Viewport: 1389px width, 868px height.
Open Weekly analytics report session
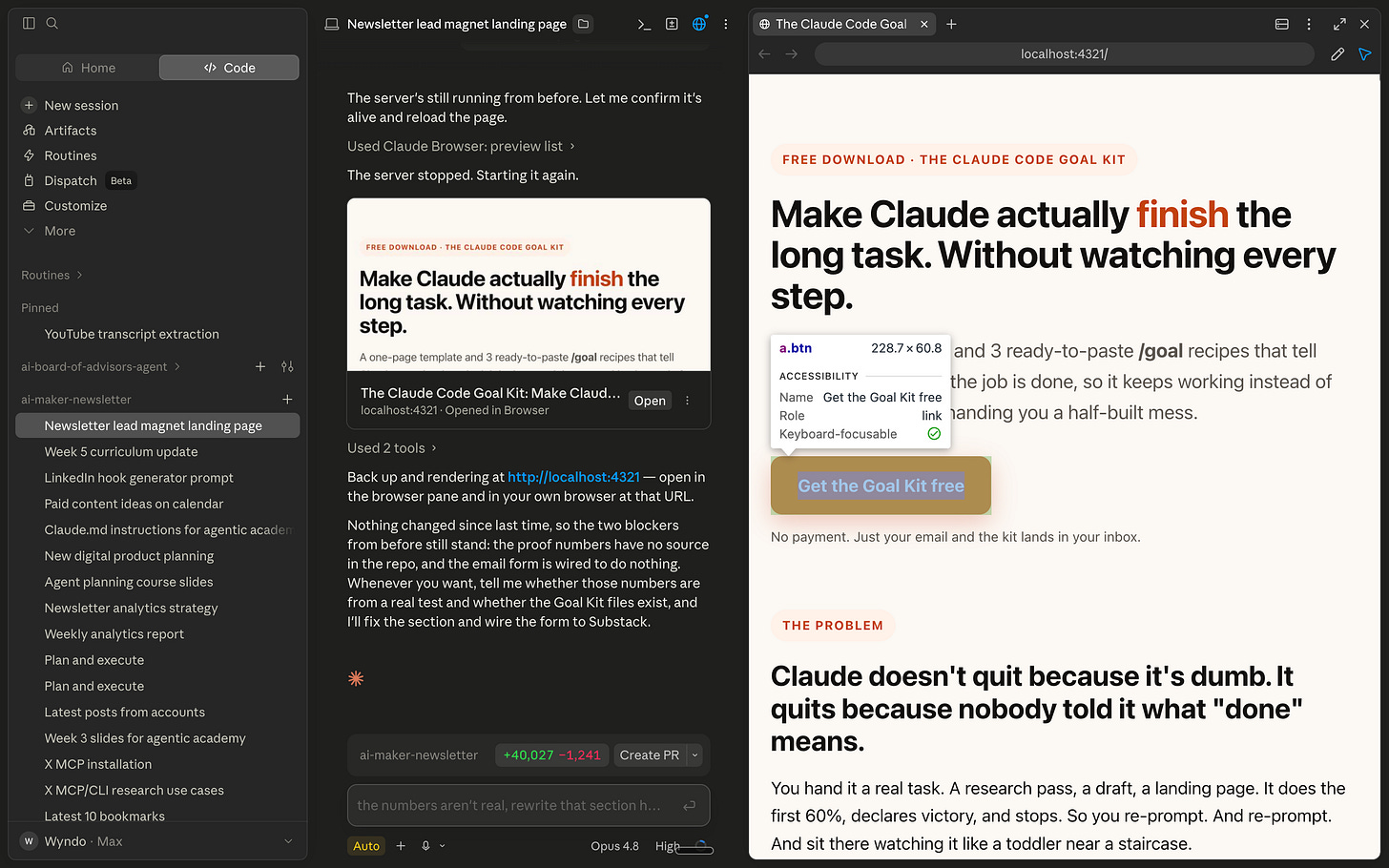[114, 634]
